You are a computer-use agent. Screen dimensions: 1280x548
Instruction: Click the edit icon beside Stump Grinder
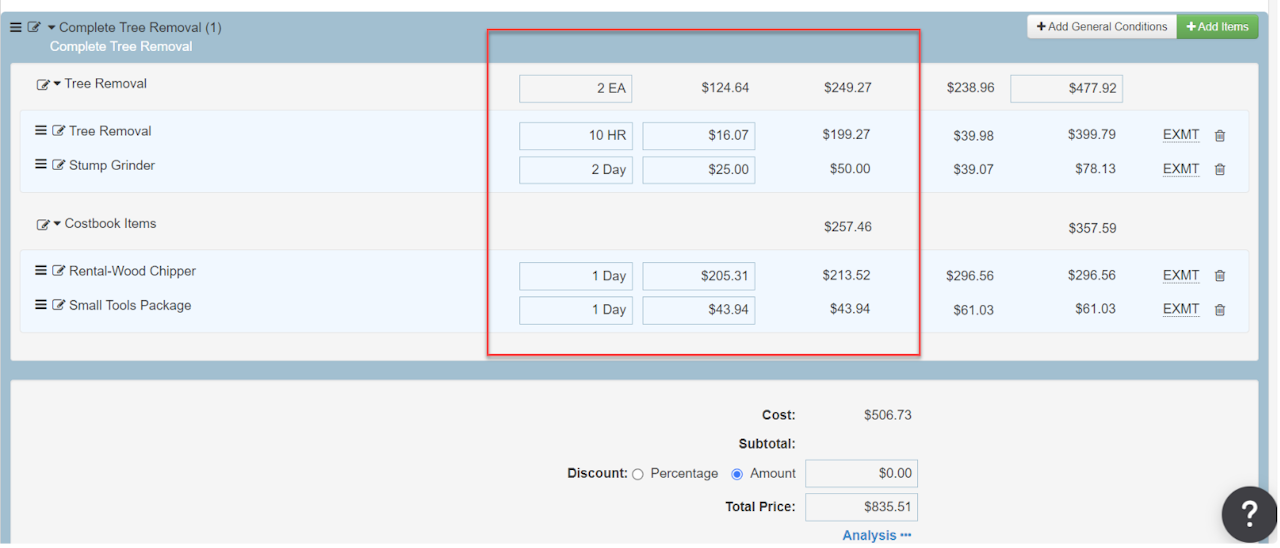[59, 166]
